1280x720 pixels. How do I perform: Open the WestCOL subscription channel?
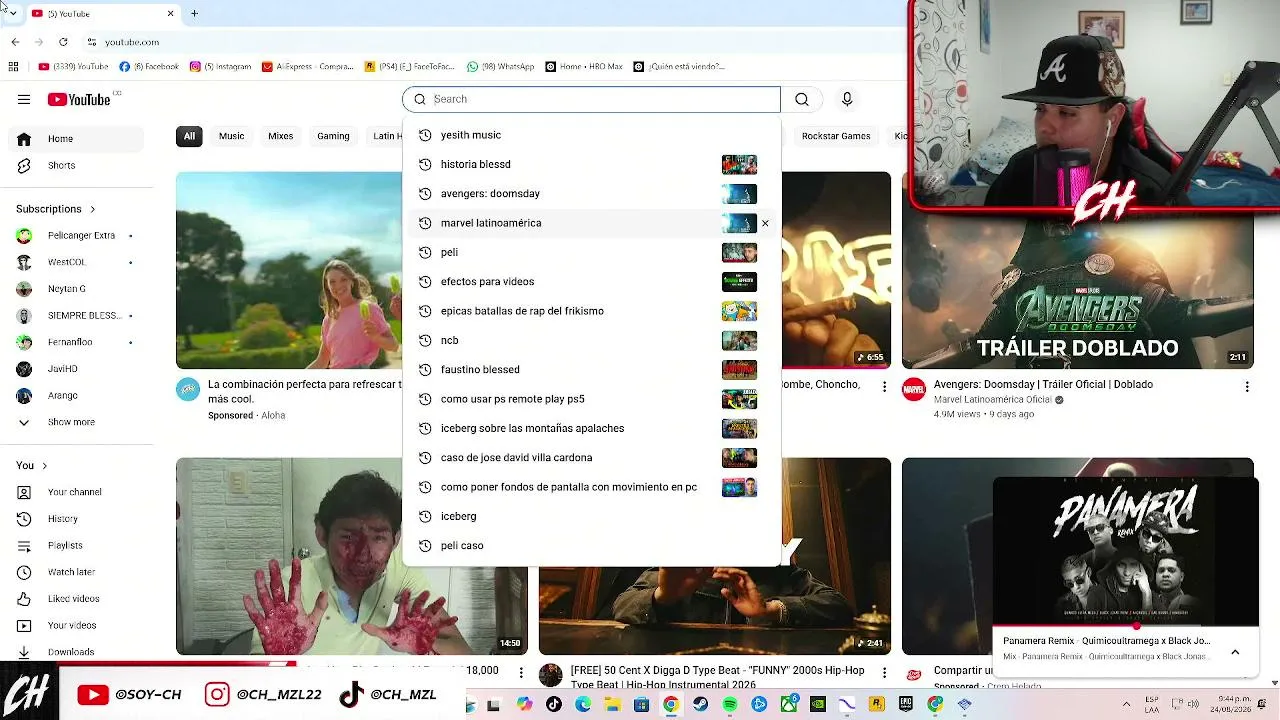tap(76, 262)
